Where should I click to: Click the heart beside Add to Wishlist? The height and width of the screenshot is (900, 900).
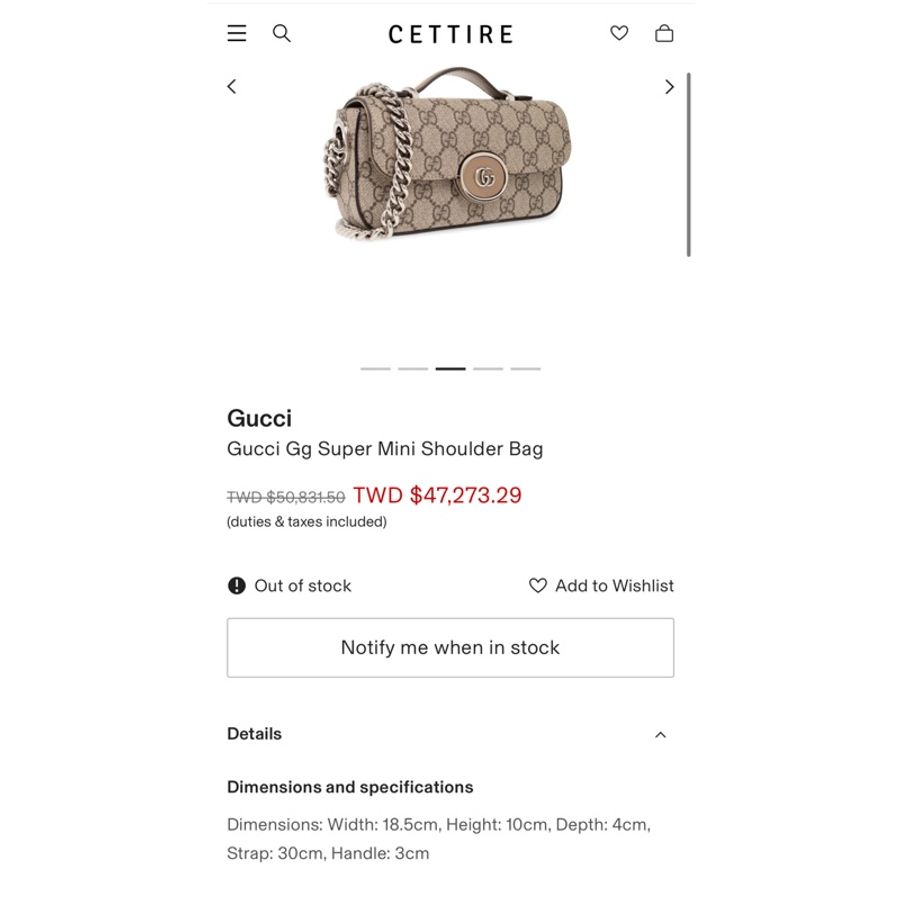point(538,585)
